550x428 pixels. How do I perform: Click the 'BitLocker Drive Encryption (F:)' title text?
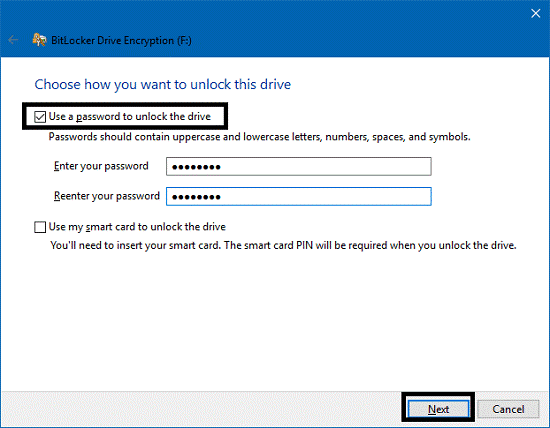pyautogui.click(x=121, y=40)
